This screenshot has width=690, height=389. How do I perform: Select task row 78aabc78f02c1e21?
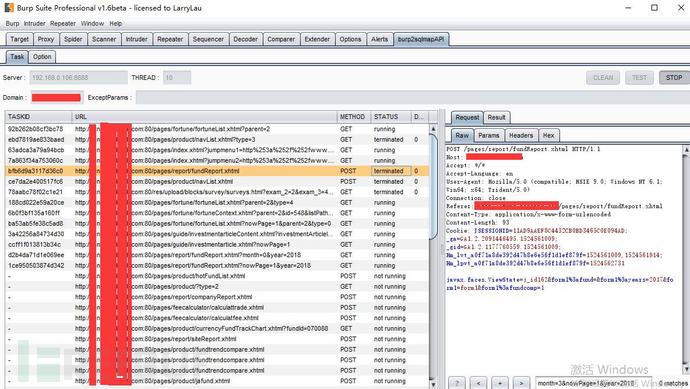[217, 192]
